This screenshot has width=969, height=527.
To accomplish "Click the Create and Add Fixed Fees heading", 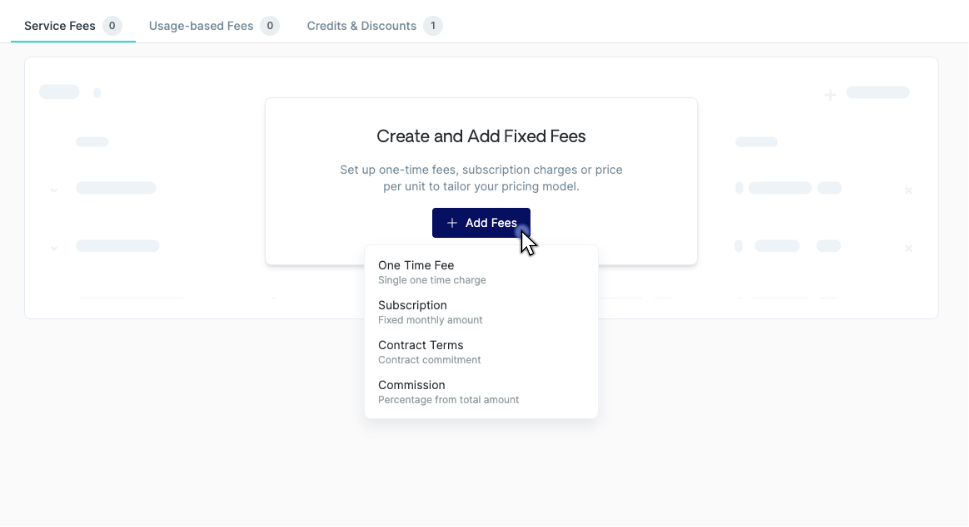I will pos(481,136).
